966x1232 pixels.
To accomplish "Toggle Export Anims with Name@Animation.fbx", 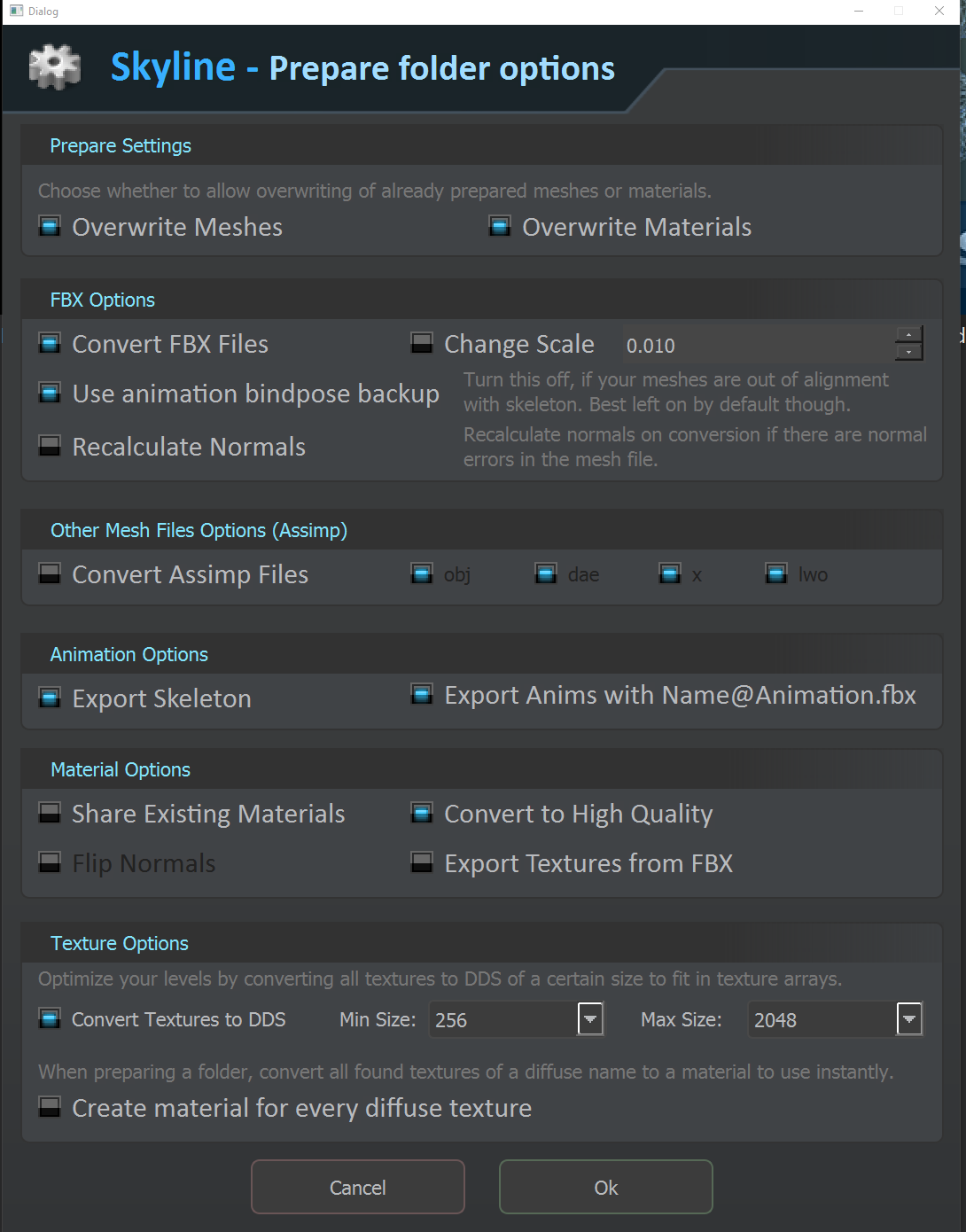I will pyautogui.click(x=422, y=695).
